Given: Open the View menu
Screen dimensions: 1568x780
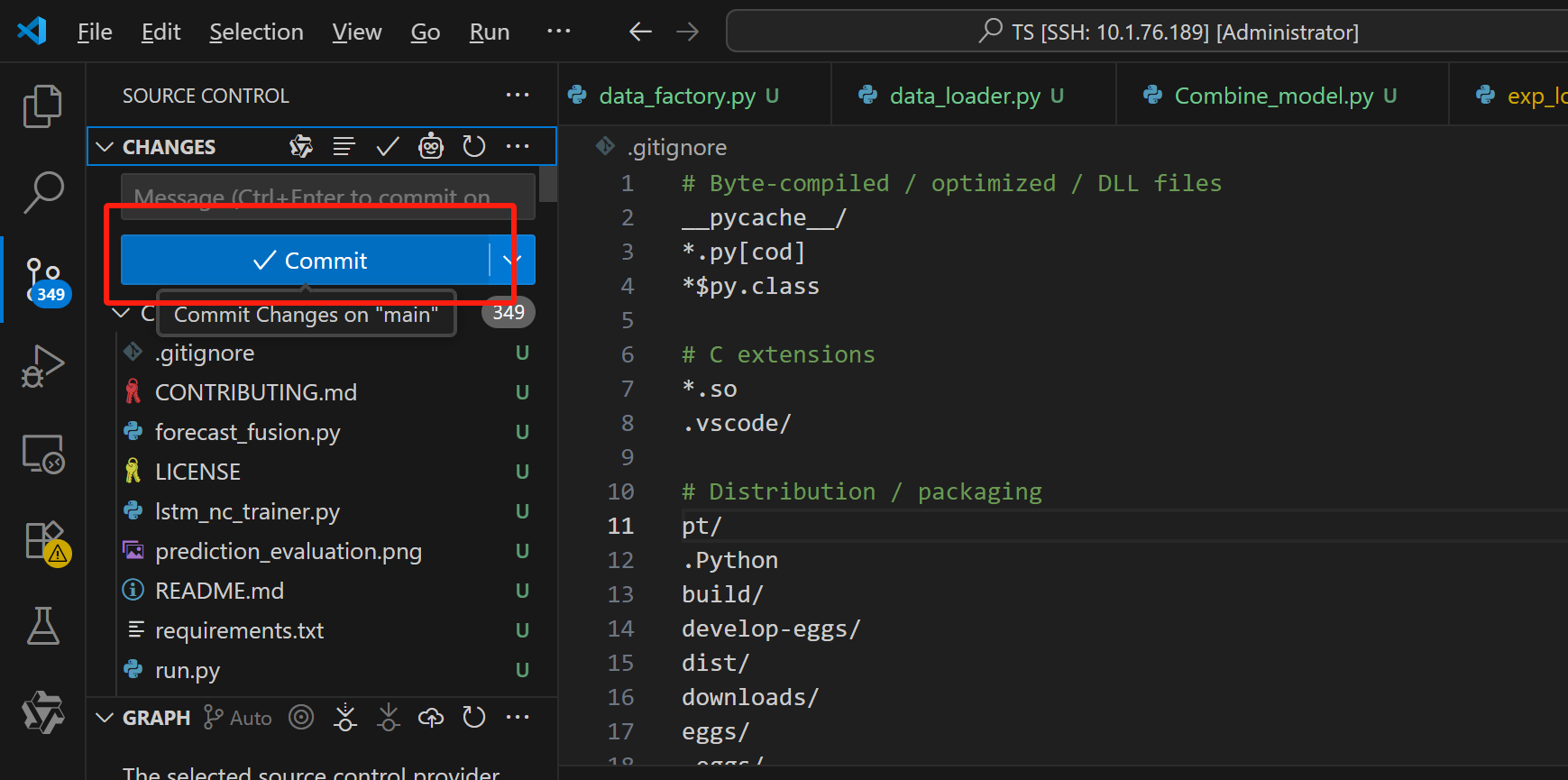Looking at the screenshot, I should click(x=357, y=32).
